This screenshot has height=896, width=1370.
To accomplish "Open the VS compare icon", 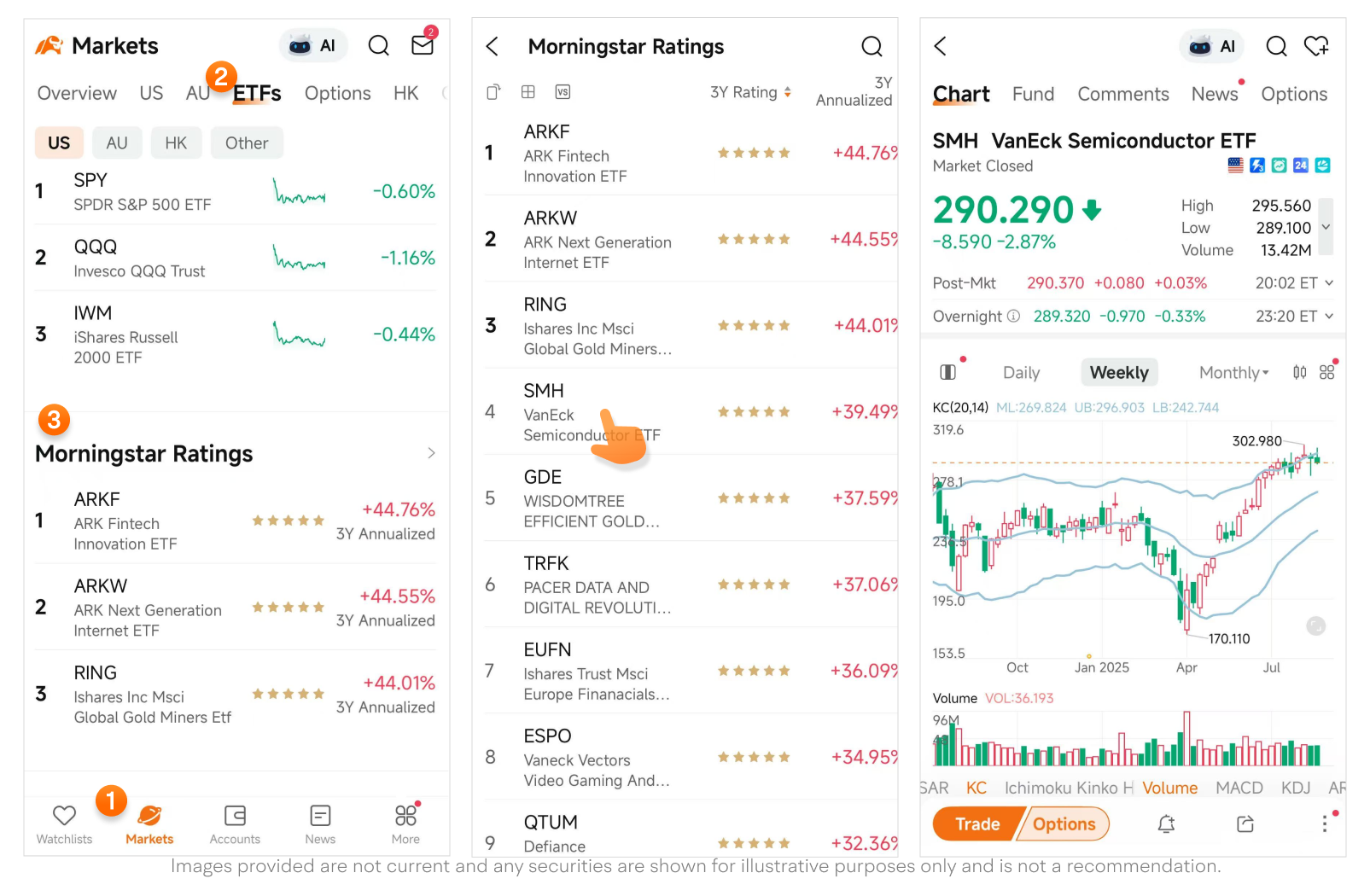I will [563, 91].
